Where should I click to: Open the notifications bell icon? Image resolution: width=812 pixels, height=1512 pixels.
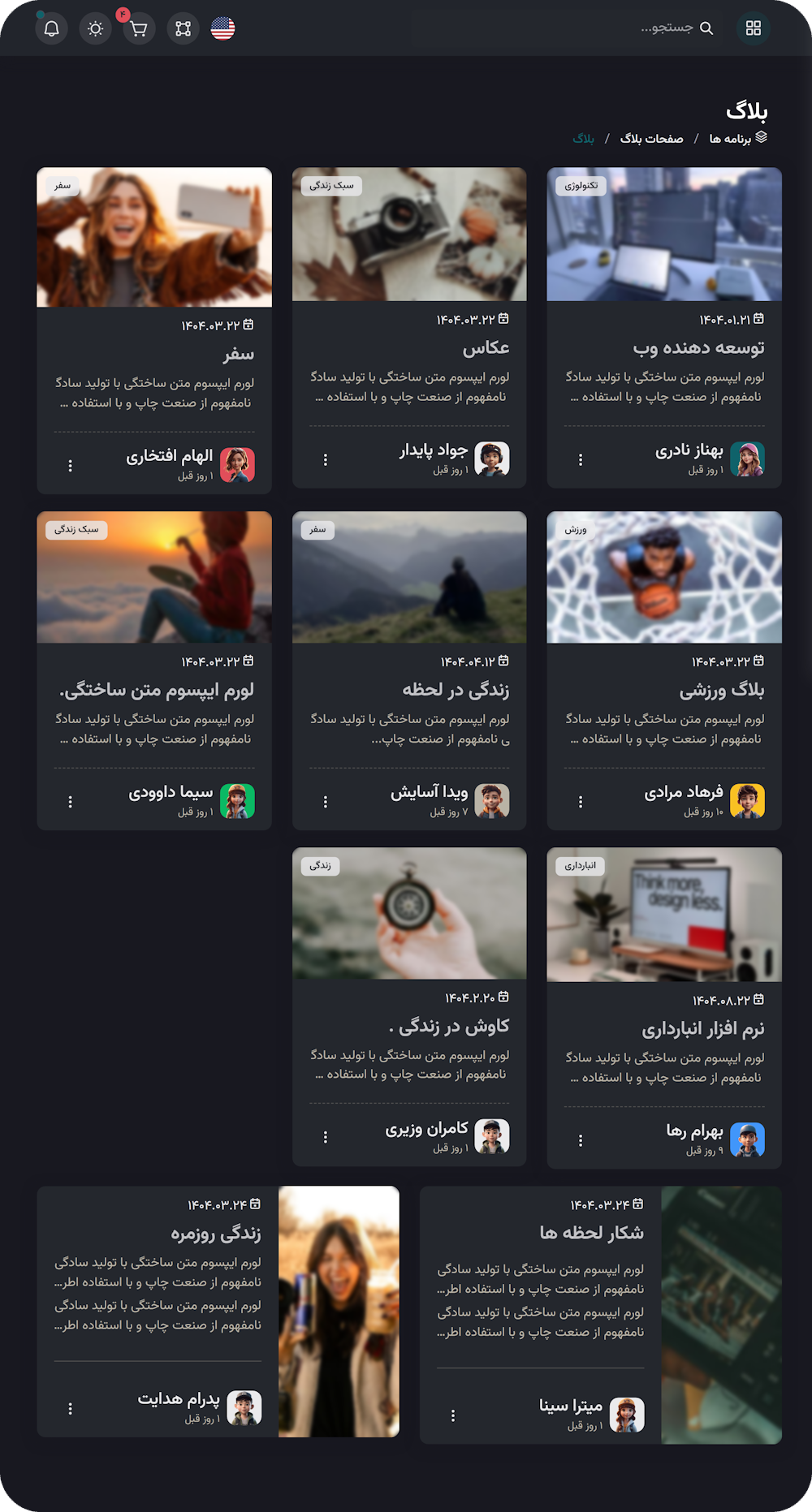(x=51, y=28)
